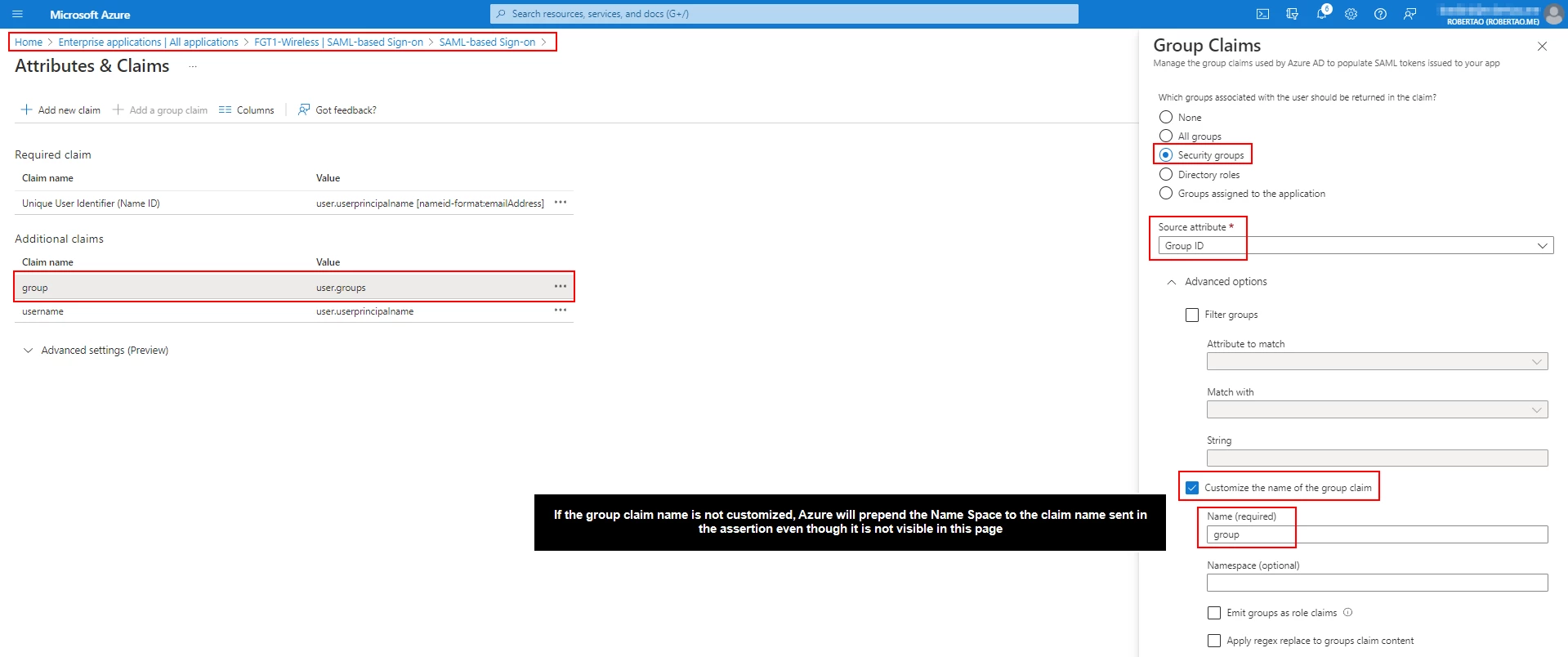Click the top bar feedback icon
The image size is (1568, 657).
1409,14
